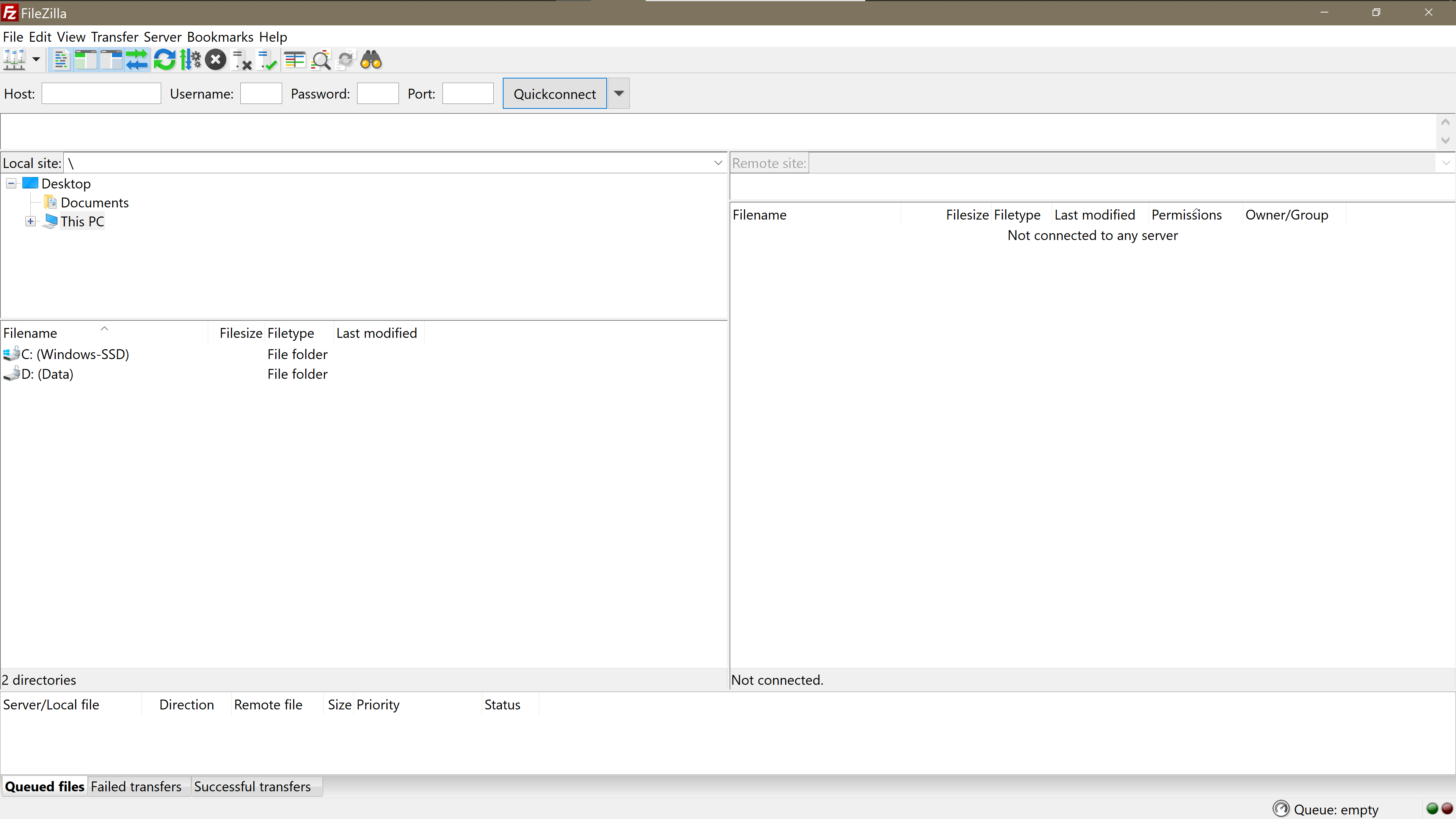The image size is (1456, 819).
Task: Open the directory listing filters dialog
Action: [x=295, y=60]
